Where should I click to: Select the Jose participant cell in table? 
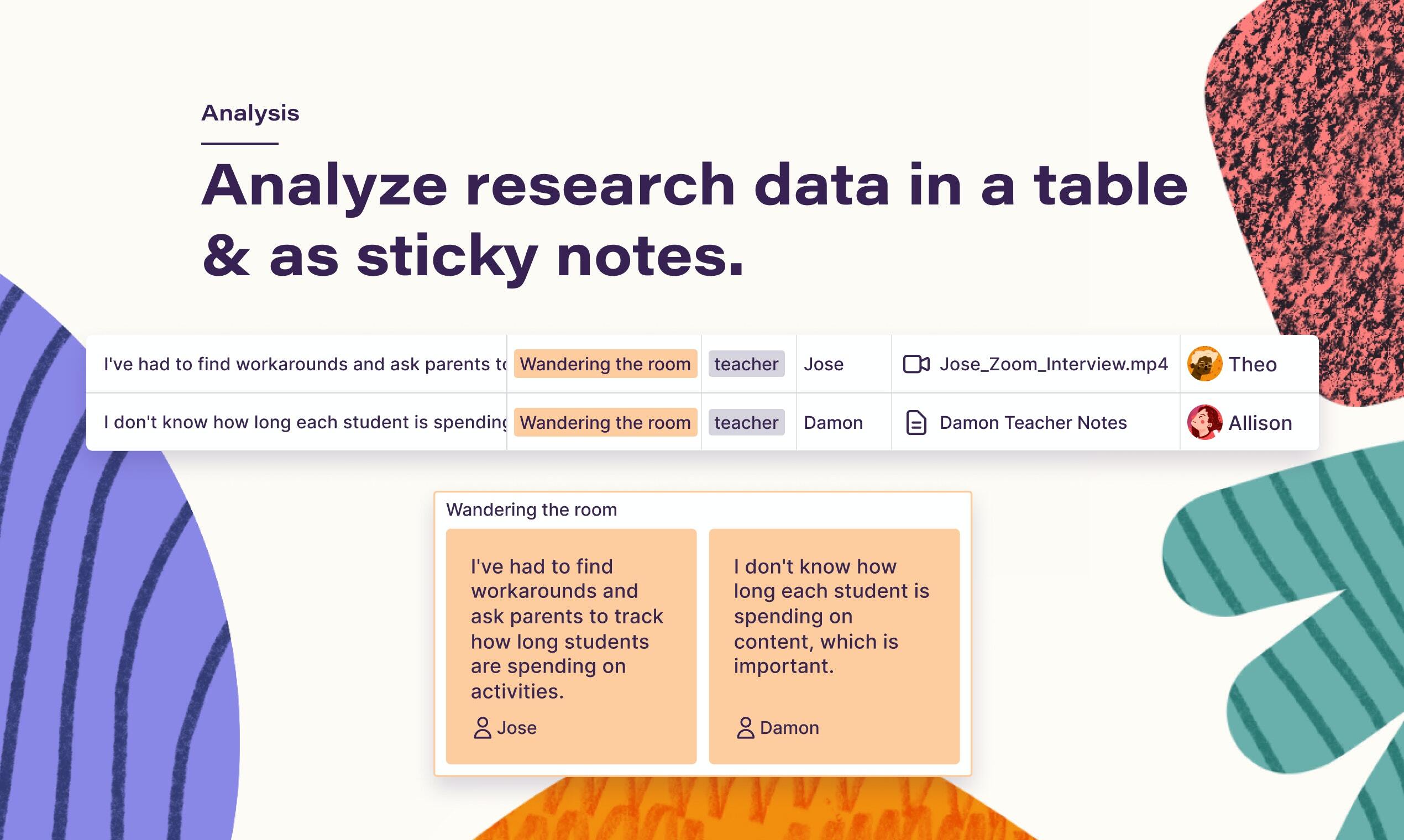pyautogui.click(x=844, y=364)
